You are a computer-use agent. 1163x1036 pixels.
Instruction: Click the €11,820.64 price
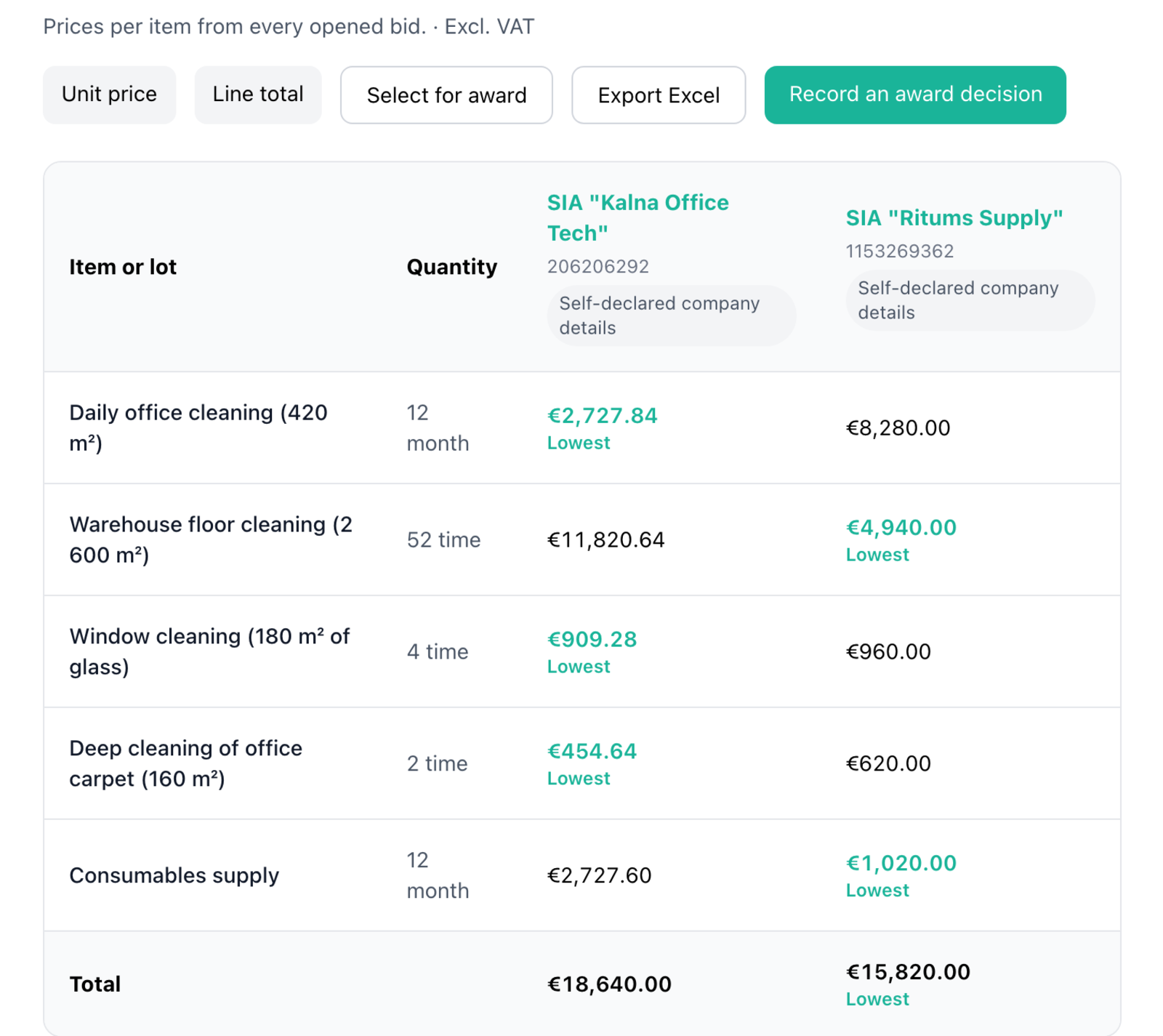pos(605,539)
